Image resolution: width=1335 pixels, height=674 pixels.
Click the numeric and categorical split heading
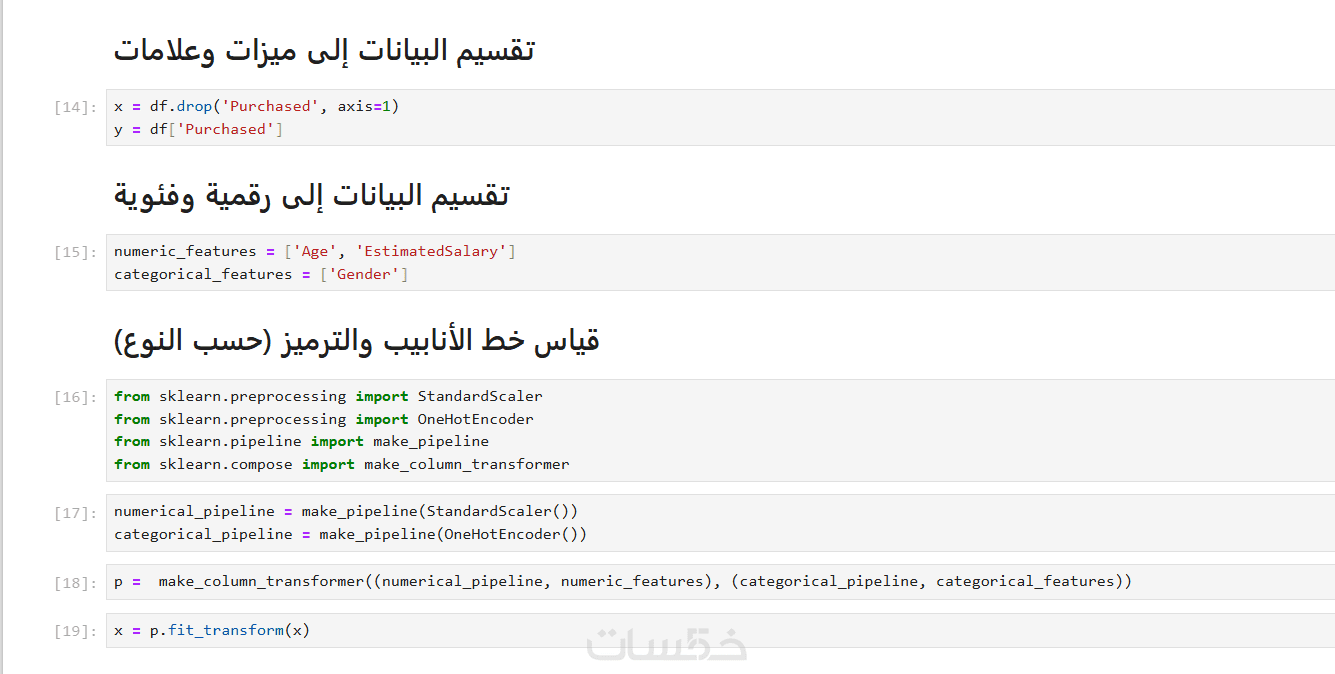point(312,195)
